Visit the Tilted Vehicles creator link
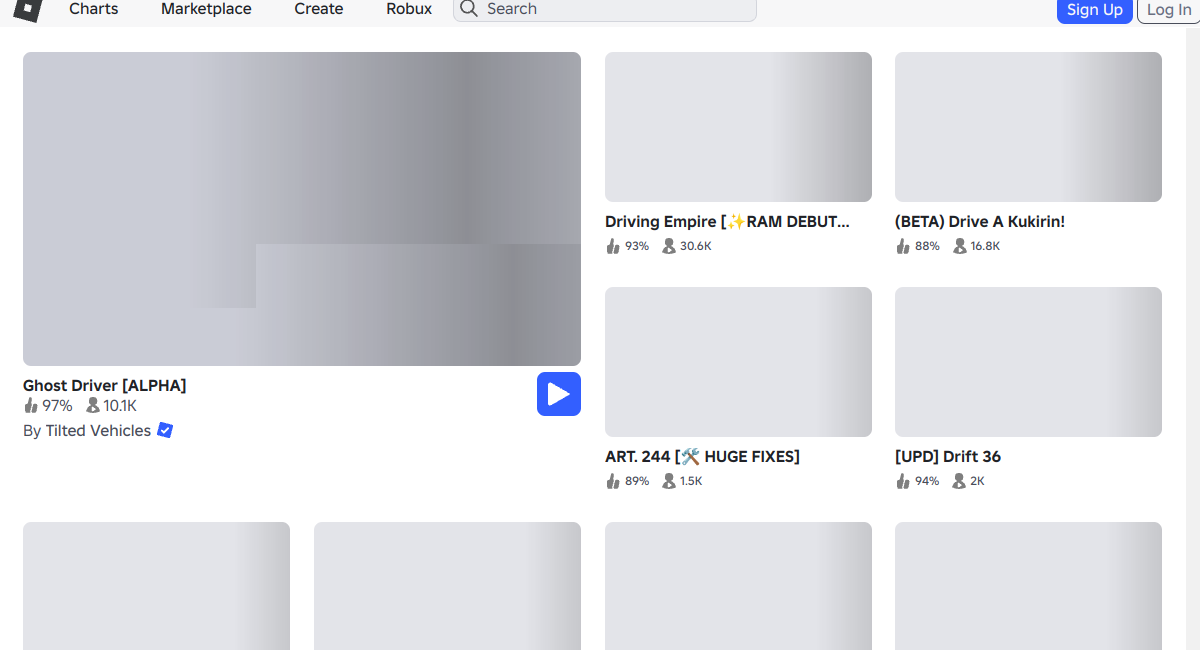Image resolution: width=1200 pixels, height=650 pixels. [x=98, y=430]
